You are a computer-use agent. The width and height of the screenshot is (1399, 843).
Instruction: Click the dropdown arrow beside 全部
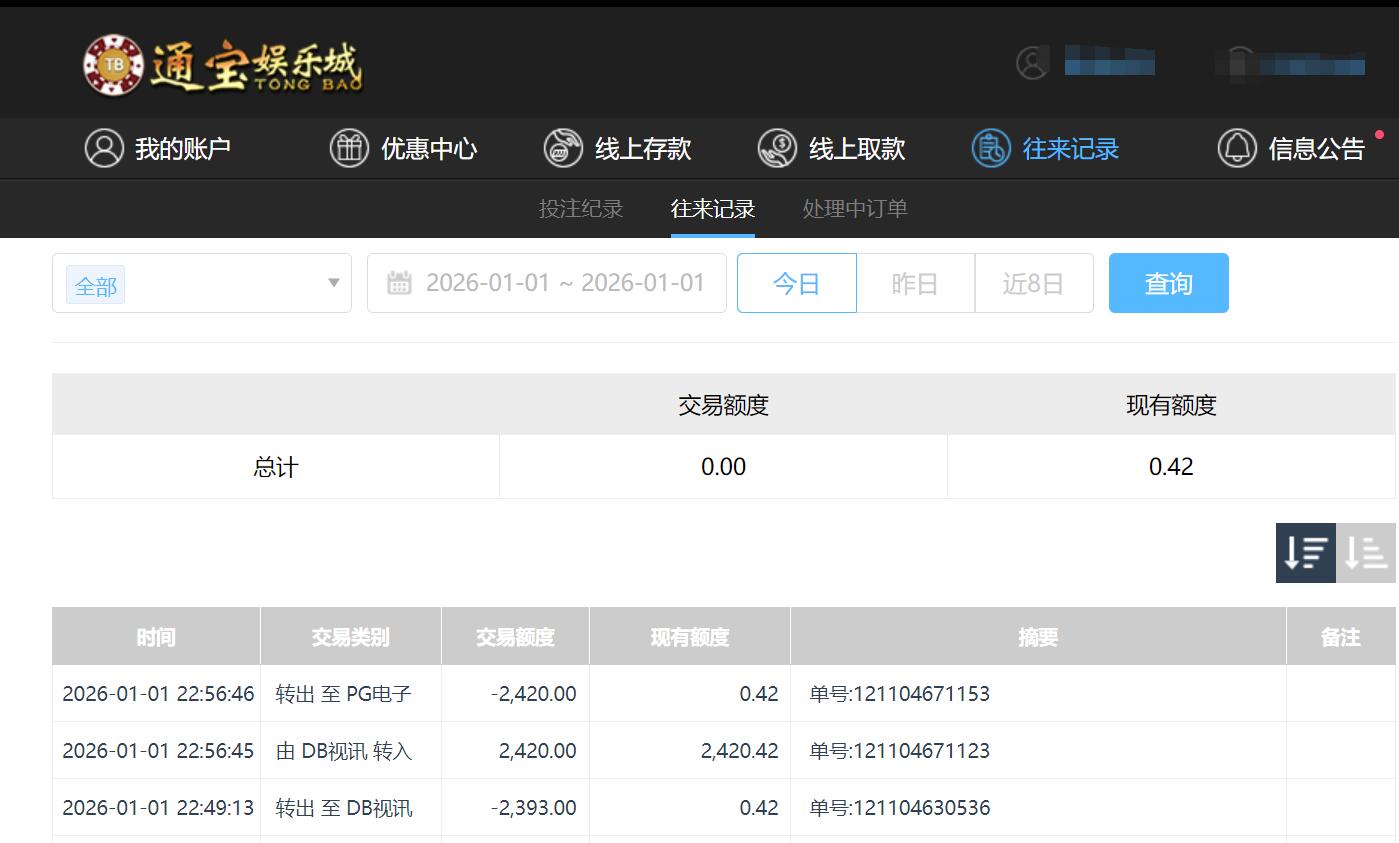pos(334,284)
